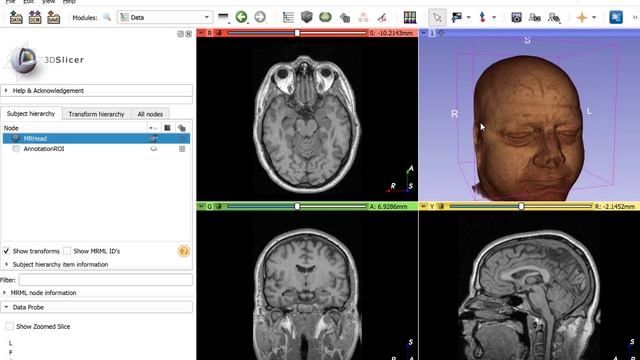The height and width of the screenshot is (360, 640).
Task: Click the blue extensions manager icon
Action: (x=616, y=17)
